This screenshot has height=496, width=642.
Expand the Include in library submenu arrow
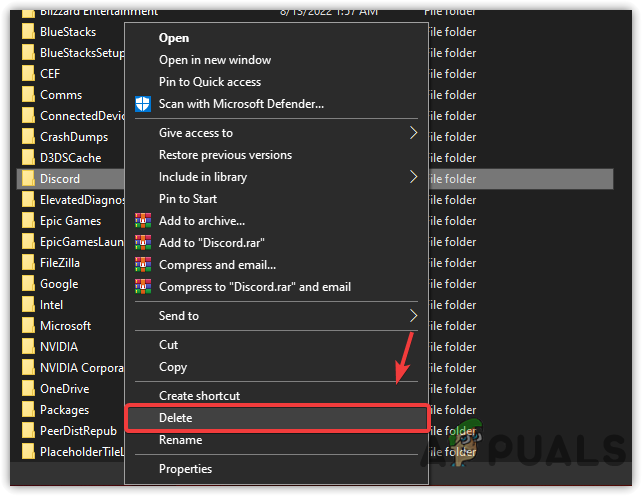point(414,177)
